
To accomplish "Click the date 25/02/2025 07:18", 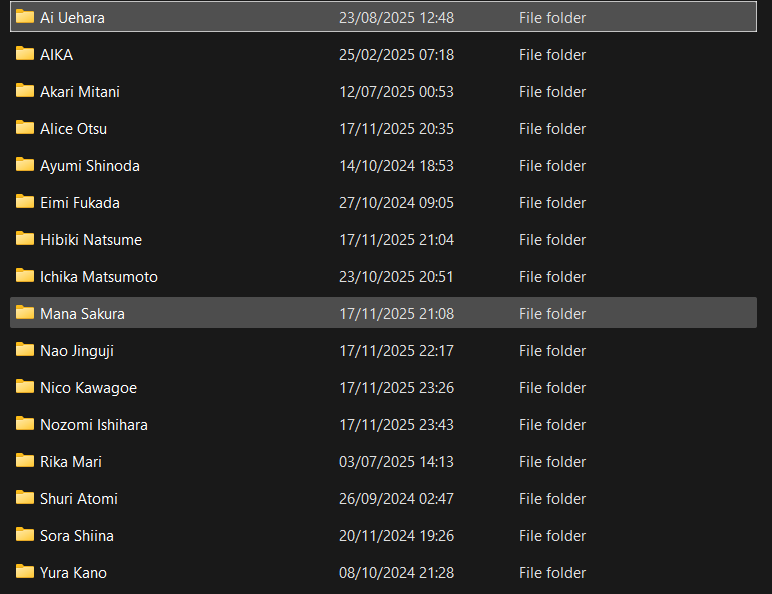I will click(396, 55).
